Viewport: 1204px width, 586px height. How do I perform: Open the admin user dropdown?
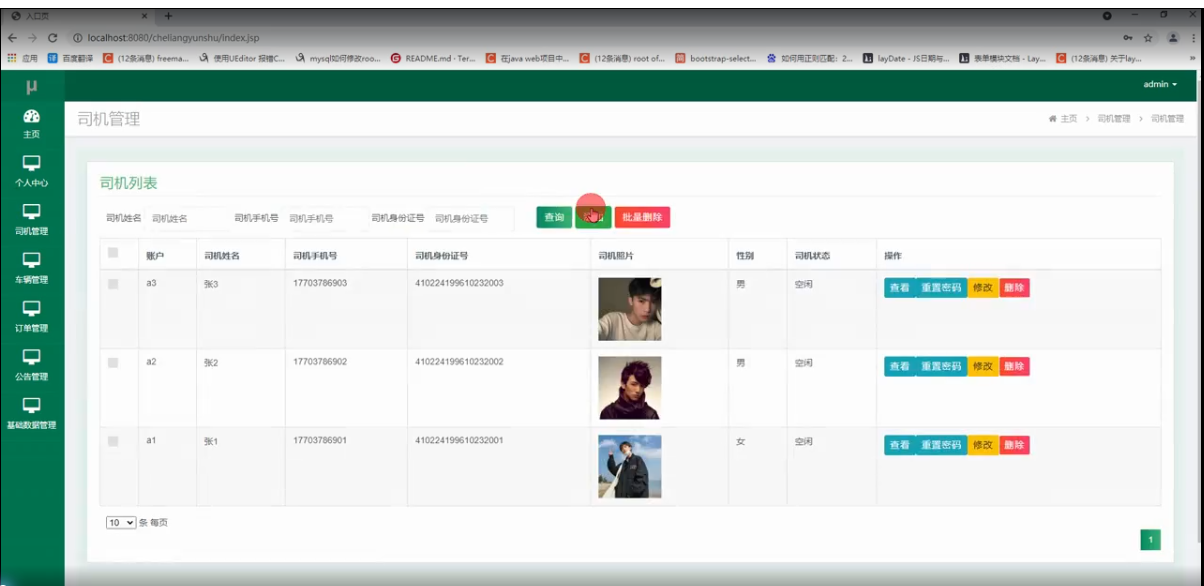[1160, 84]
